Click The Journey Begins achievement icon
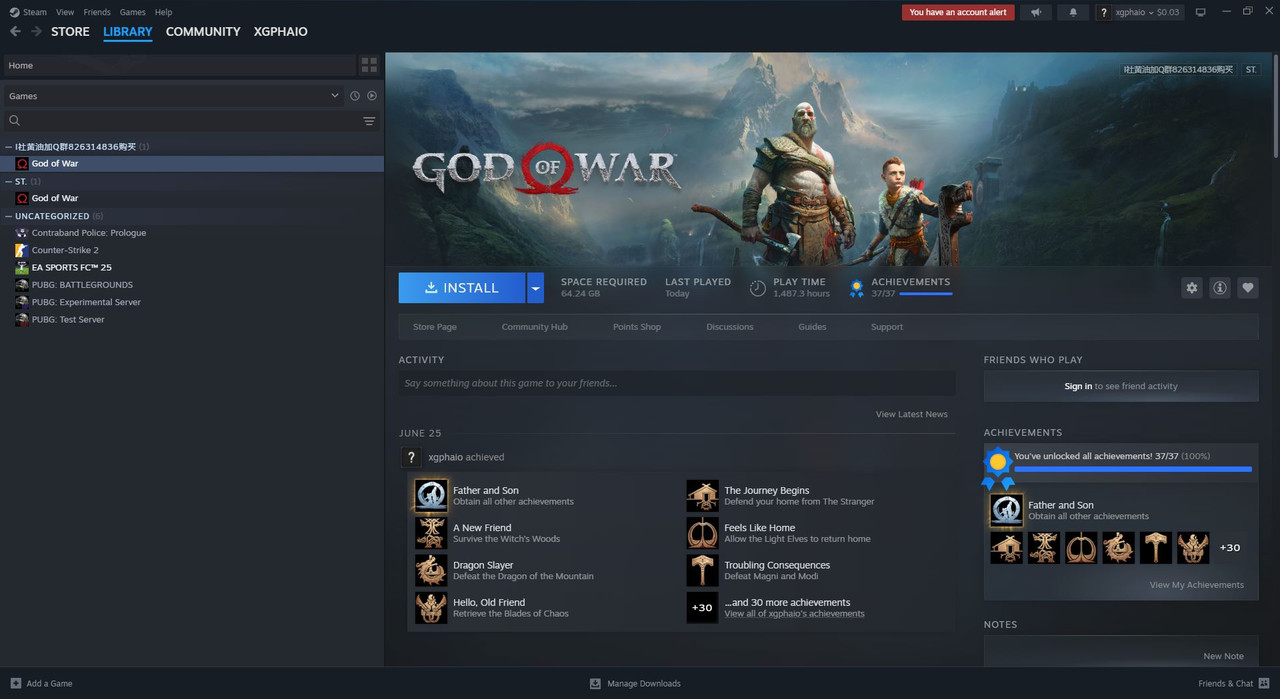 pyautogui.click(x=702, y=495)
